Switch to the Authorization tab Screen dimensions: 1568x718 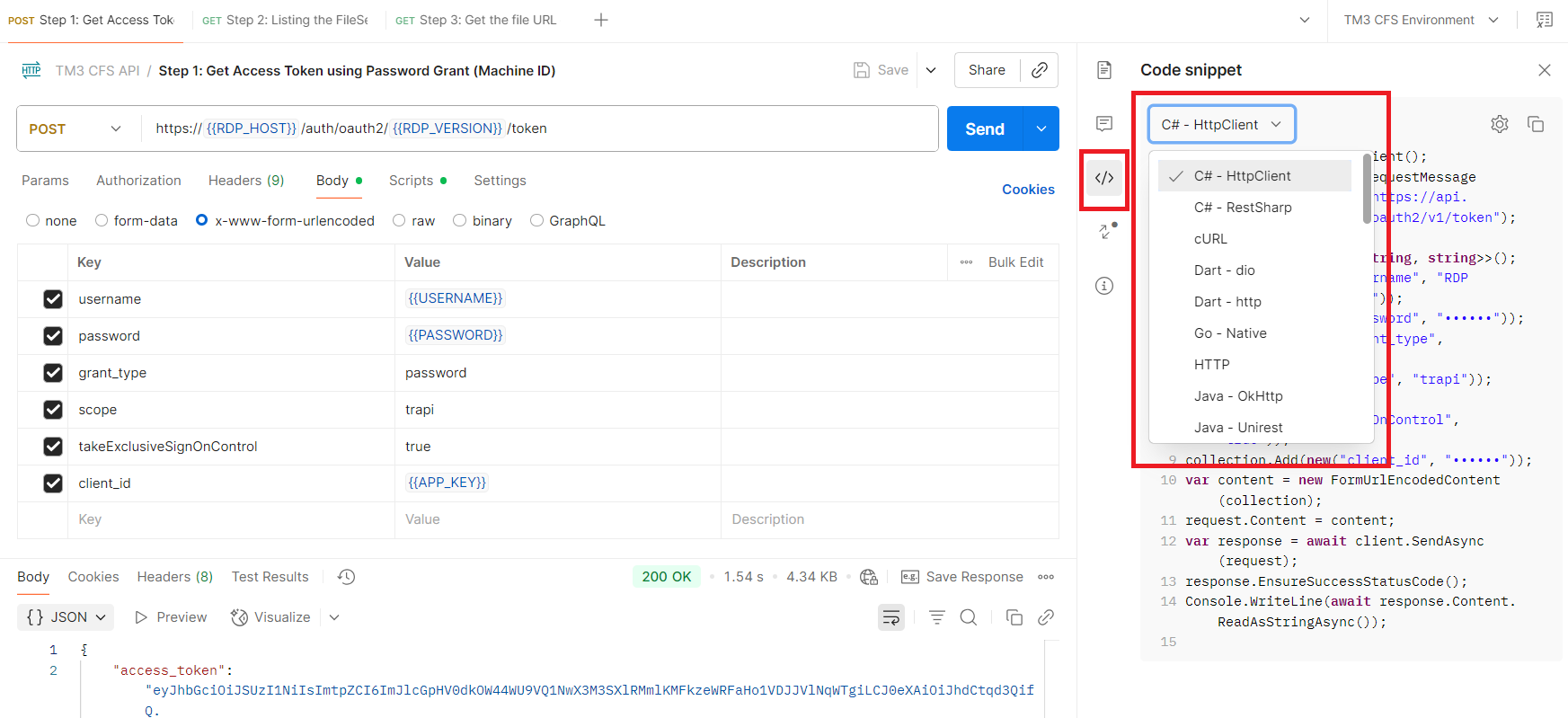[138, 181]
